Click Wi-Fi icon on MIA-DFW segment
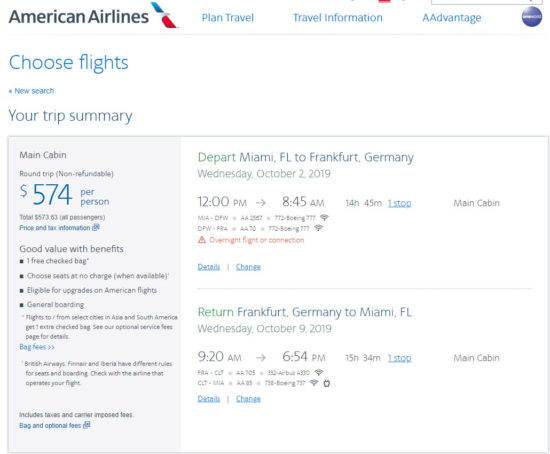Image resolution: width=550 pixels, height=454 pixels. tap(324, 218)
